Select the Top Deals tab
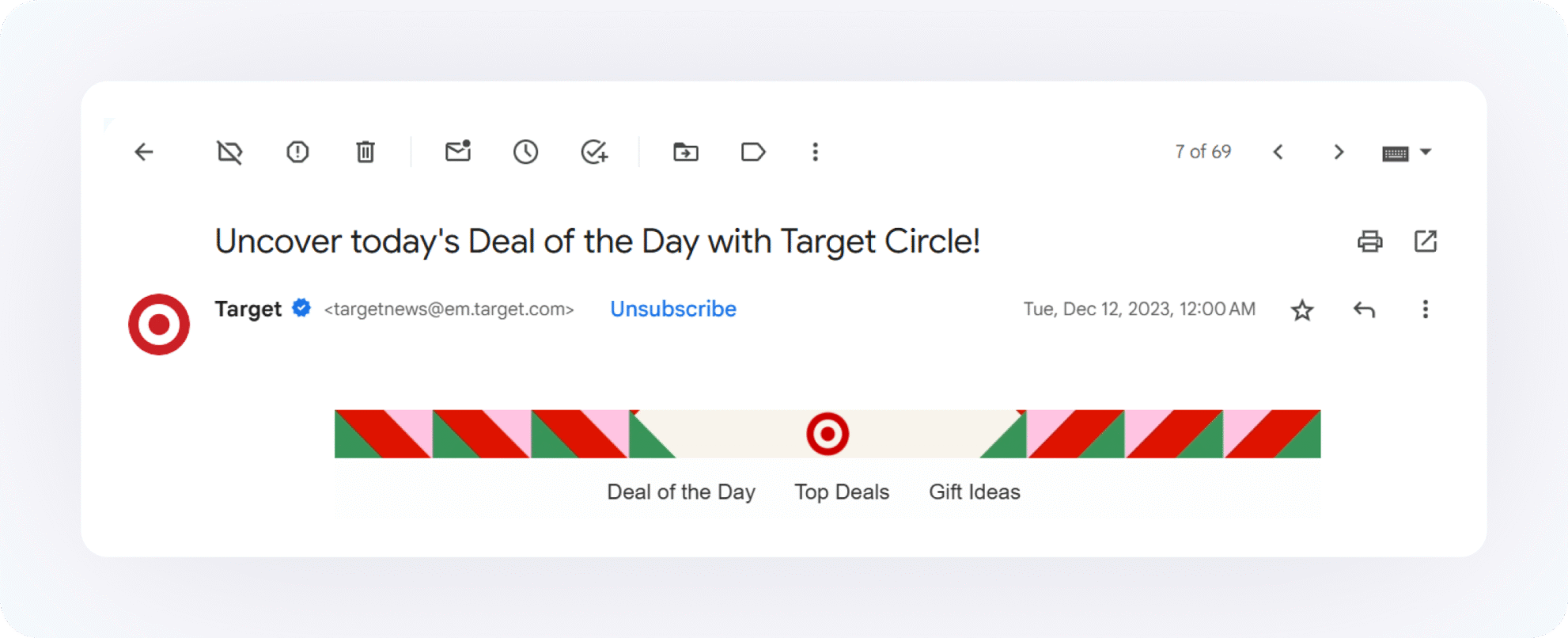The width and height of the screenshot is (1568, 638). (842, 492)
